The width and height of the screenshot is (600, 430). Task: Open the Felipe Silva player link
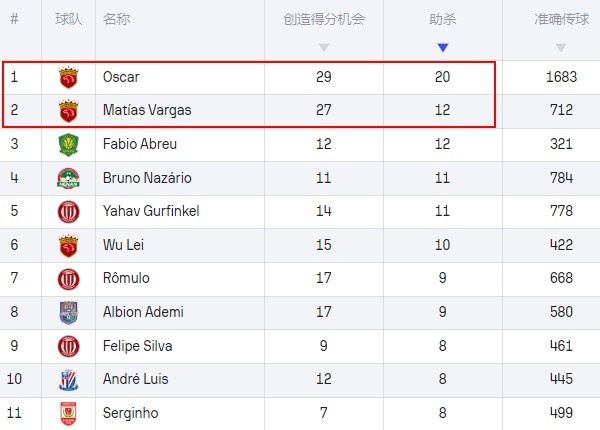tap(138, 346)
